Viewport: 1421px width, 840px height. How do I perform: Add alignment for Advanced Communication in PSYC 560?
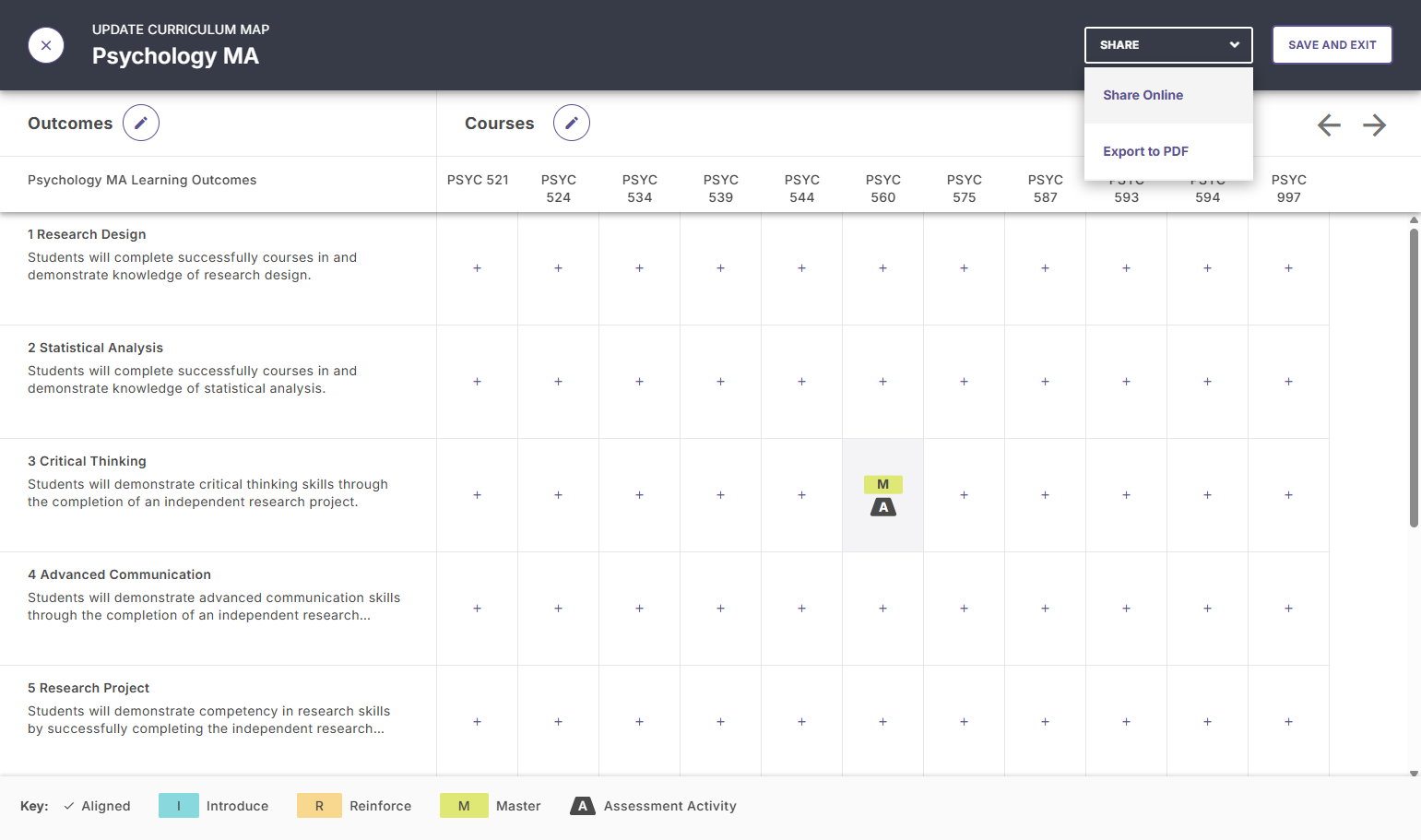point(882,609)
